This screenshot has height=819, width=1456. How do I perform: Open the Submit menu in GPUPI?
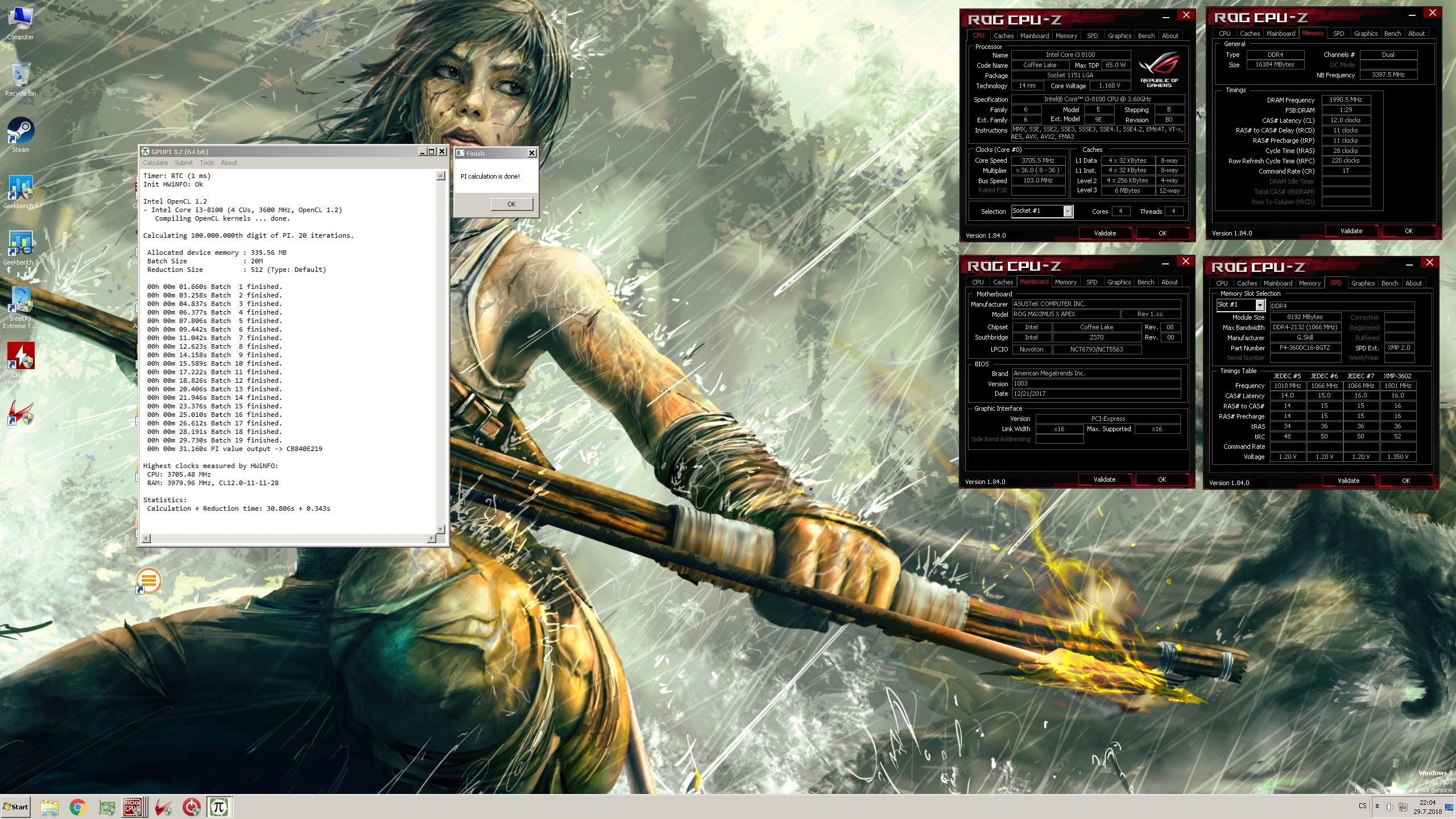tap(184, 163)
